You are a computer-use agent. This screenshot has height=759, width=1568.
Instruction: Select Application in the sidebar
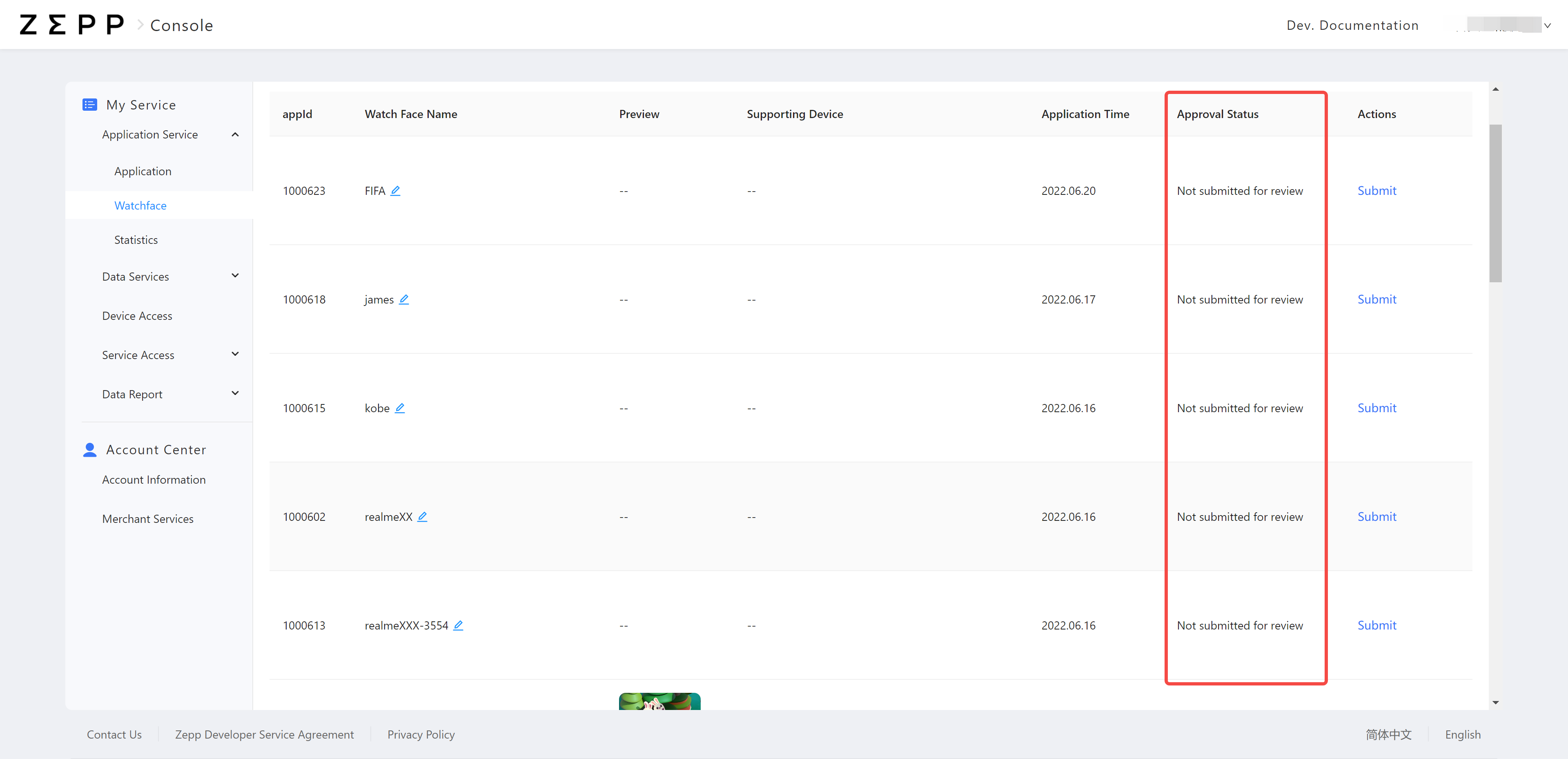click(x=143, y=171)
